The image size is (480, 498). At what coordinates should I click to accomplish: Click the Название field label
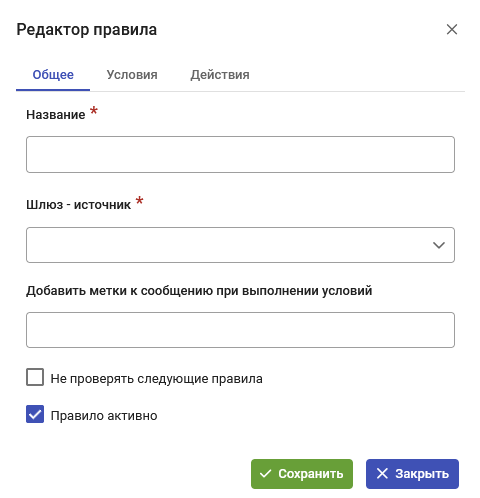click(x=56, y=115)
